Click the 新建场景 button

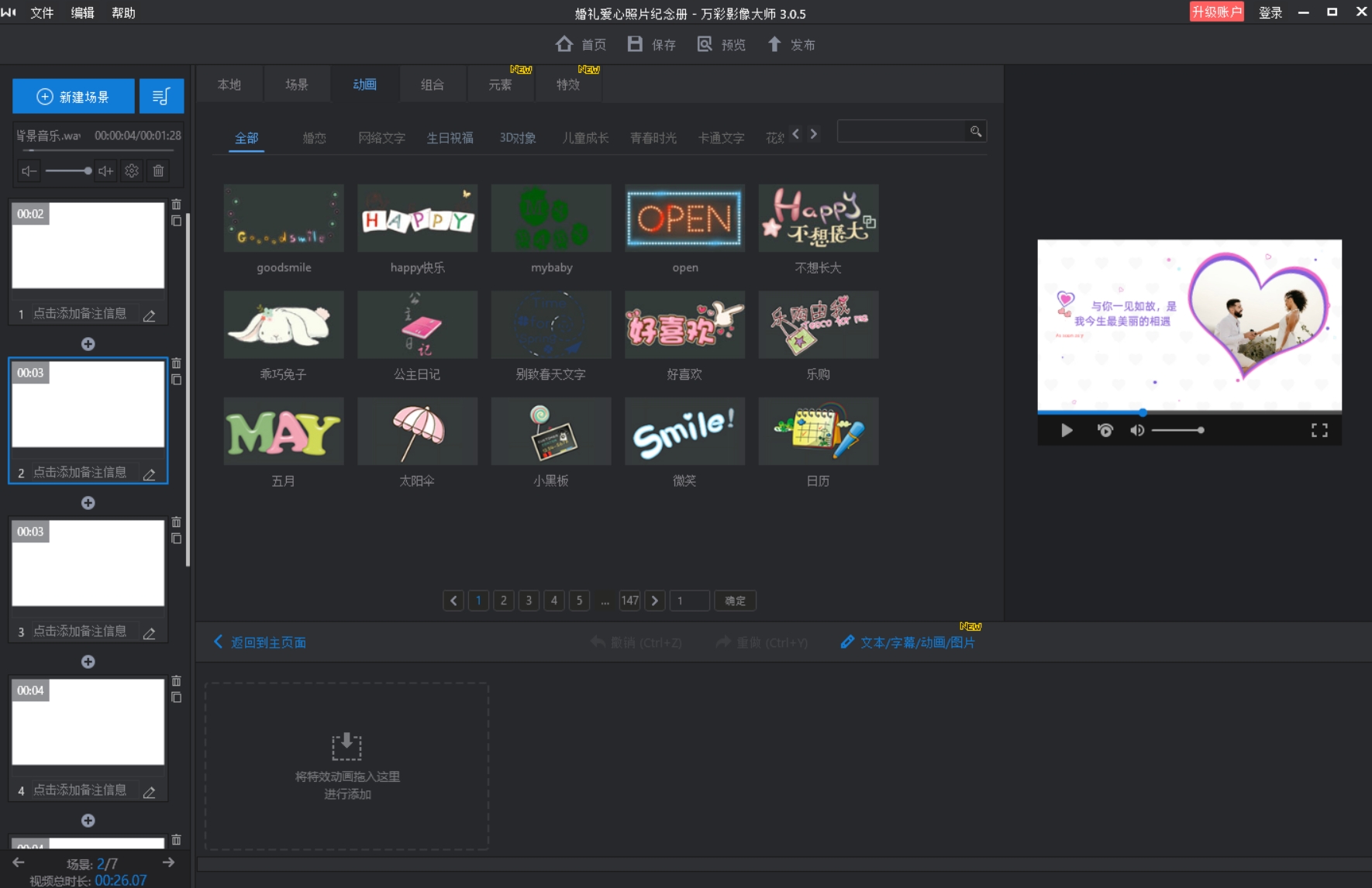click(74, 97)
